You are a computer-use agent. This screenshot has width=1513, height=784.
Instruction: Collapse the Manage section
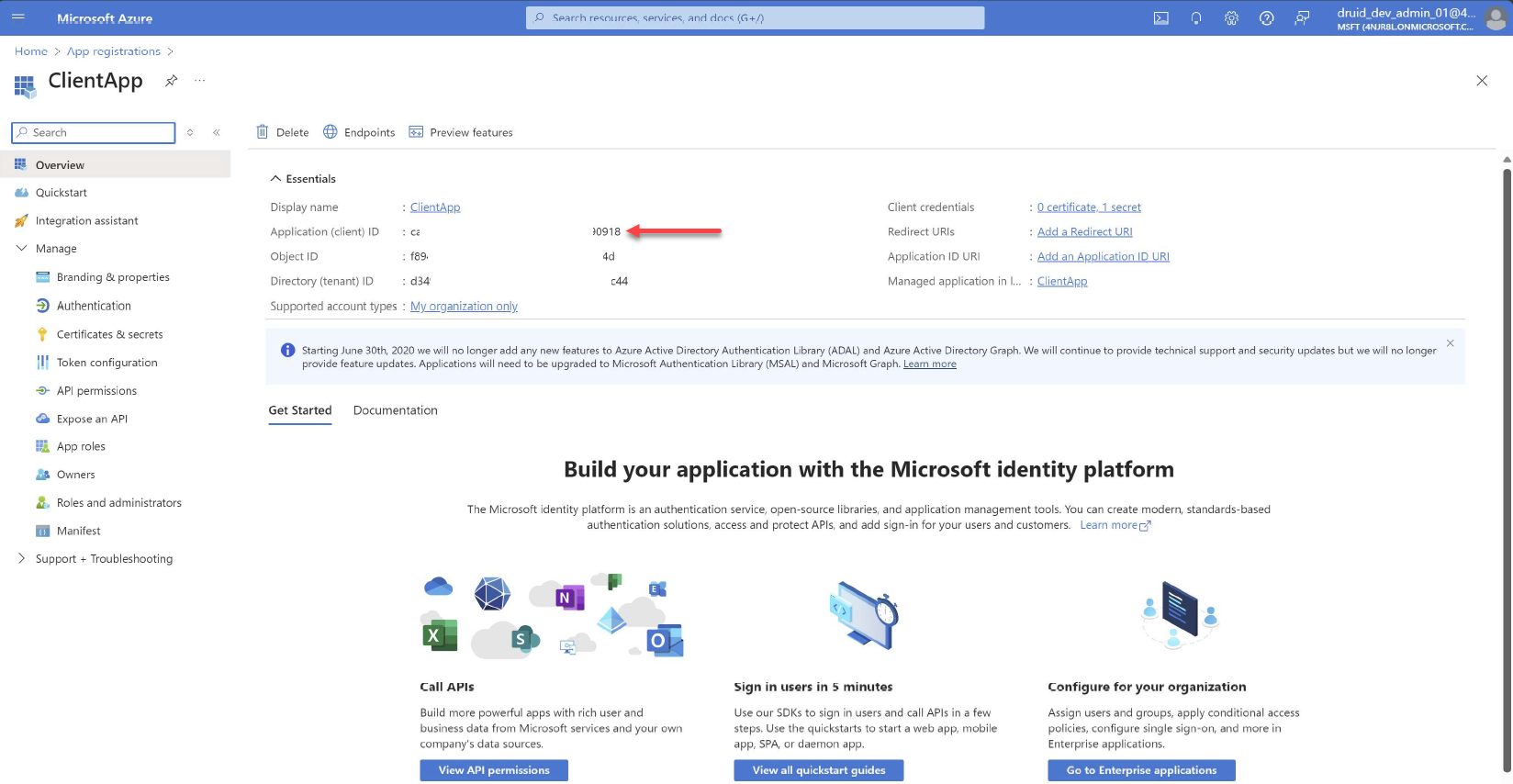pyautogui.click(x=22, y=249)
